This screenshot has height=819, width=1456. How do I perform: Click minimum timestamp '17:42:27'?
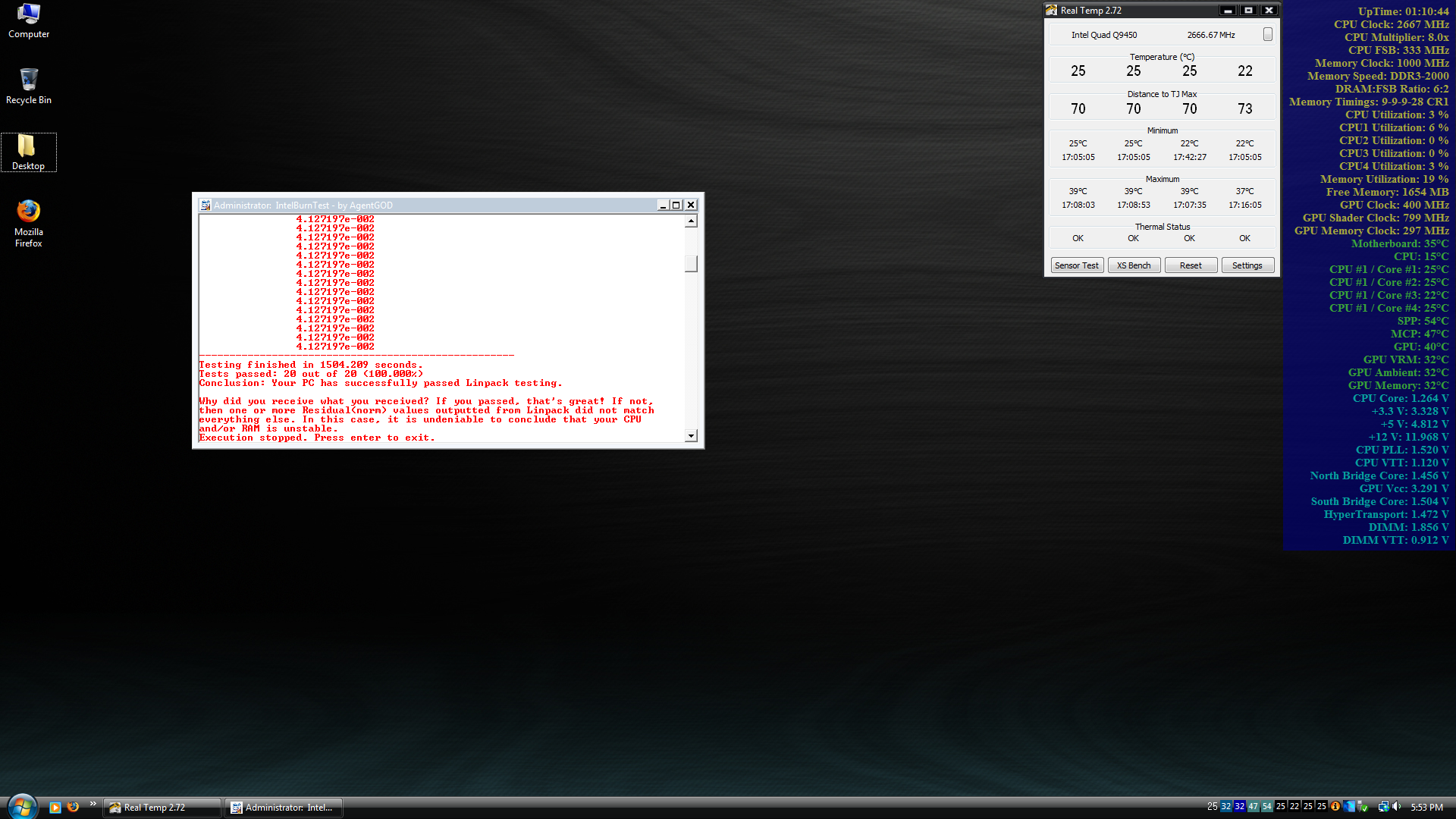click(1190, 157)
